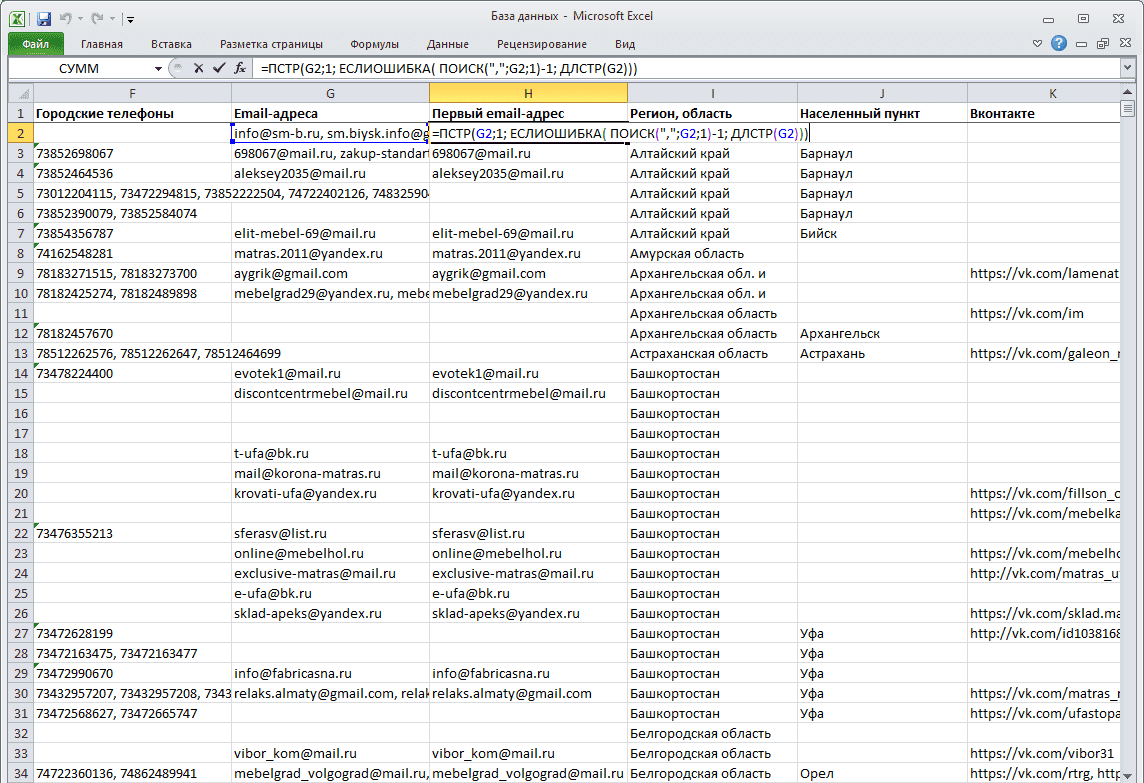Expand the formula bar with right-side arrow
The width and height of the screenshot is (1144, 783).
coord(1127,68)
